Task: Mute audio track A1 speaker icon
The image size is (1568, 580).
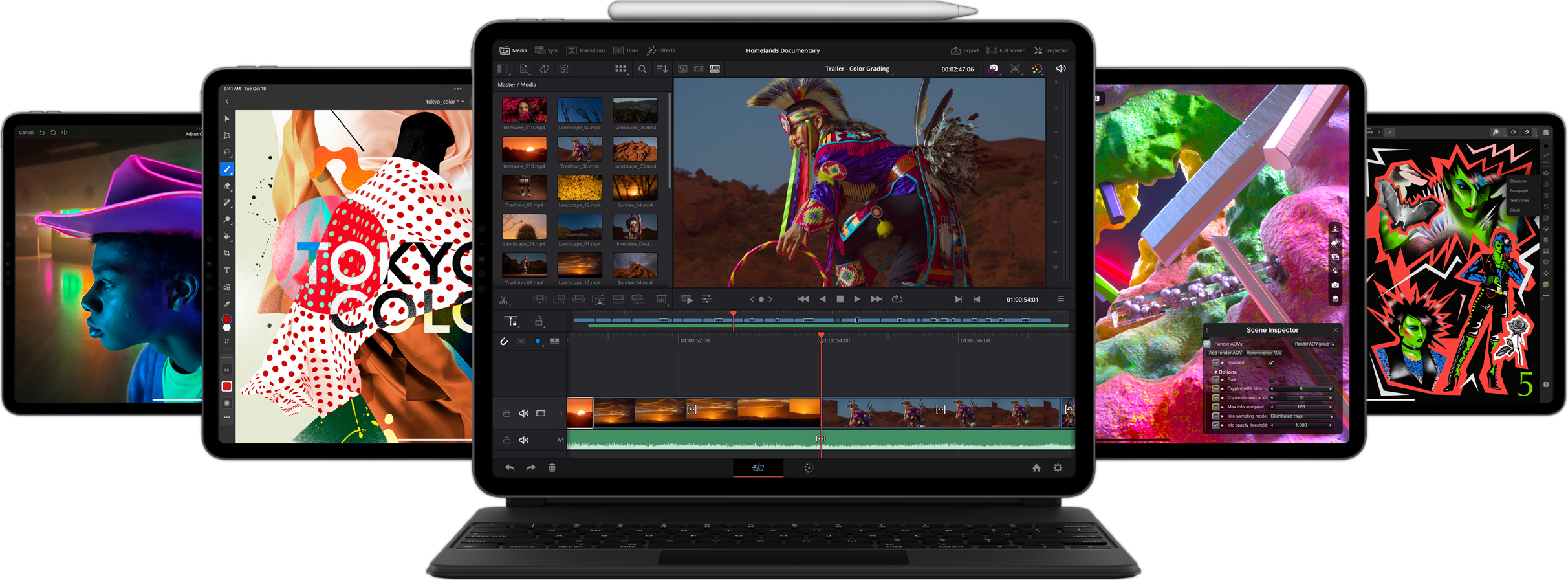Action: [524, 440]
